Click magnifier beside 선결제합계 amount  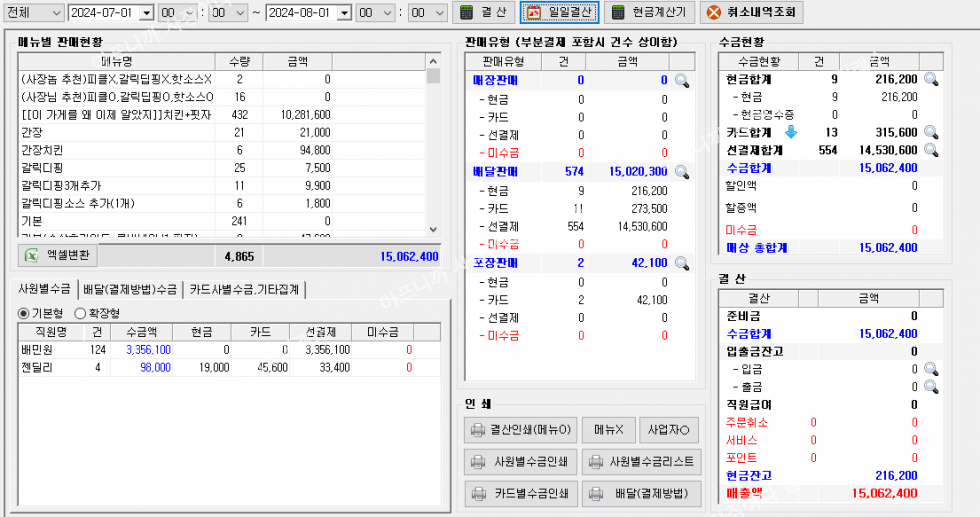(930, 150)
